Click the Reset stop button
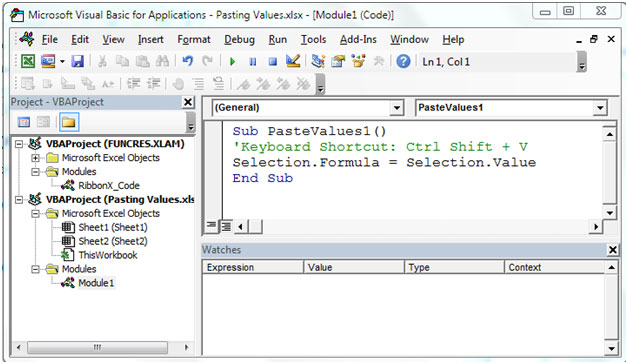The width and height of the screenshot is (628, 364). [x=273, y=62]
